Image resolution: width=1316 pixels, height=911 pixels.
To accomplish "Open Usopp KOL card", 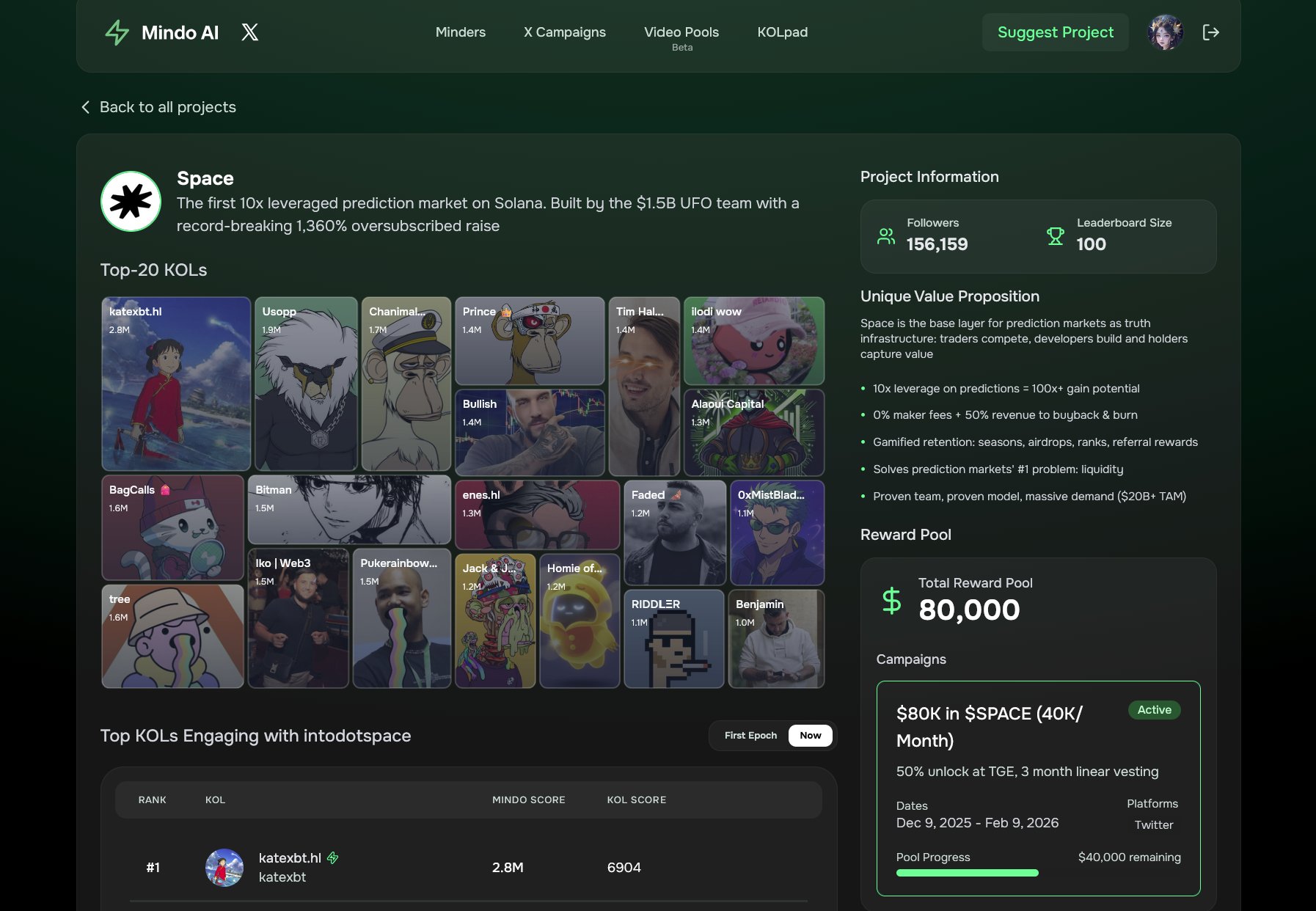I will (x=306, y=384).
